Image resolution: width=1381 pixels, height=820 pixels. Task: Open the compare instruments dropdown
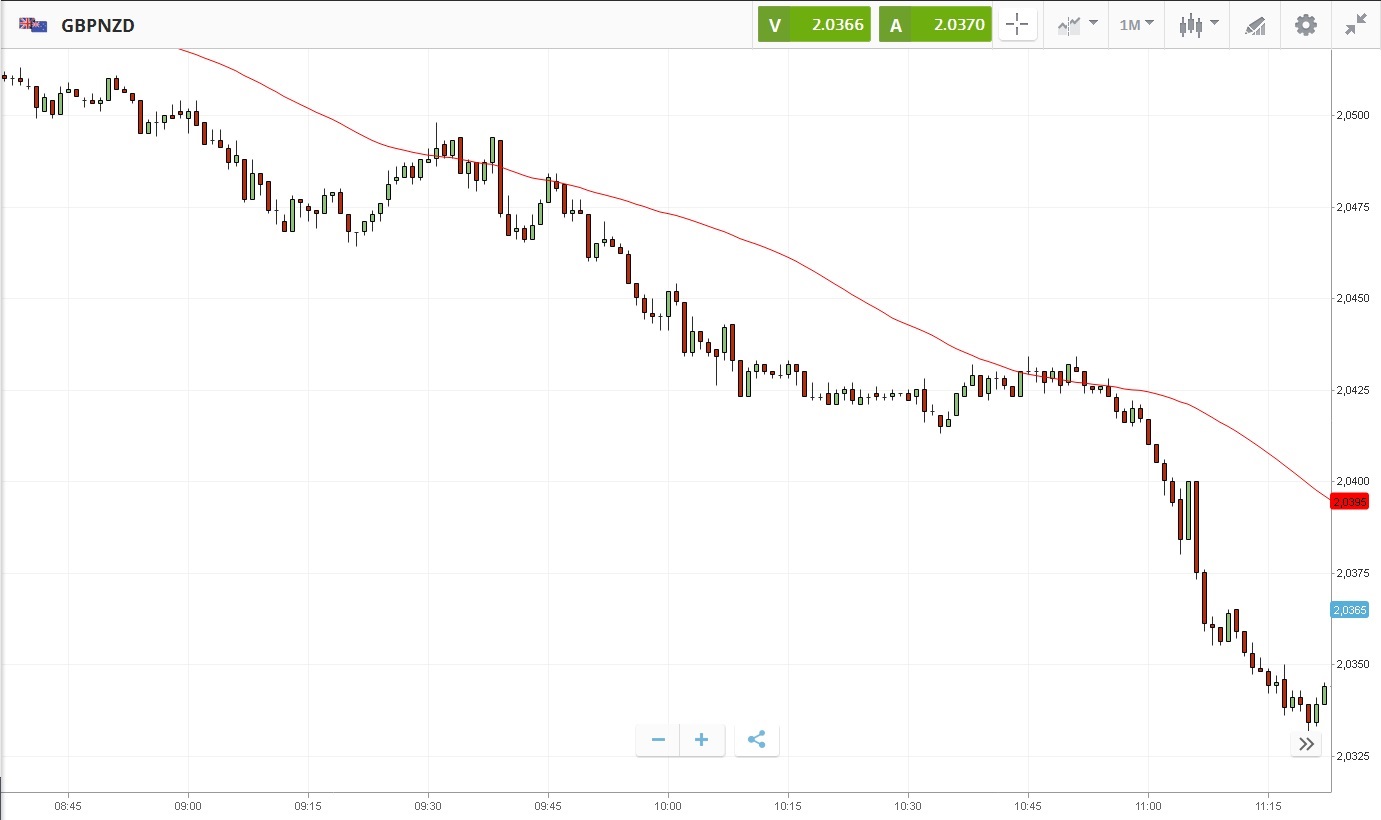(1077, 25)
